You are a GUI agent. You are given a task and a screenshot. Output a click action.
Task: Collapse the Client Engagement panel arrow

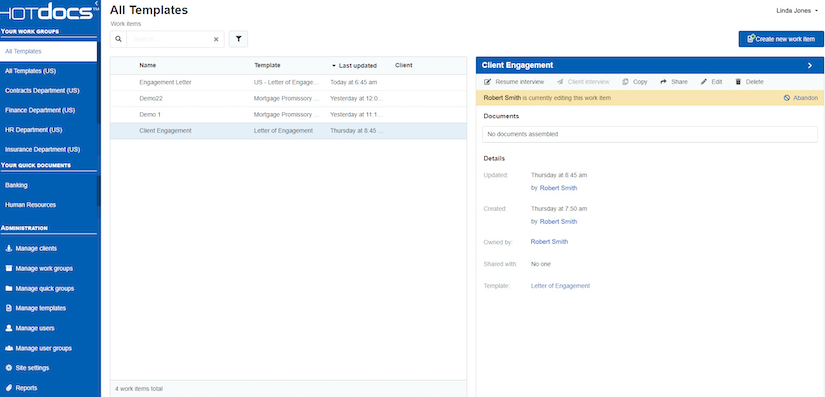point(810,66)
